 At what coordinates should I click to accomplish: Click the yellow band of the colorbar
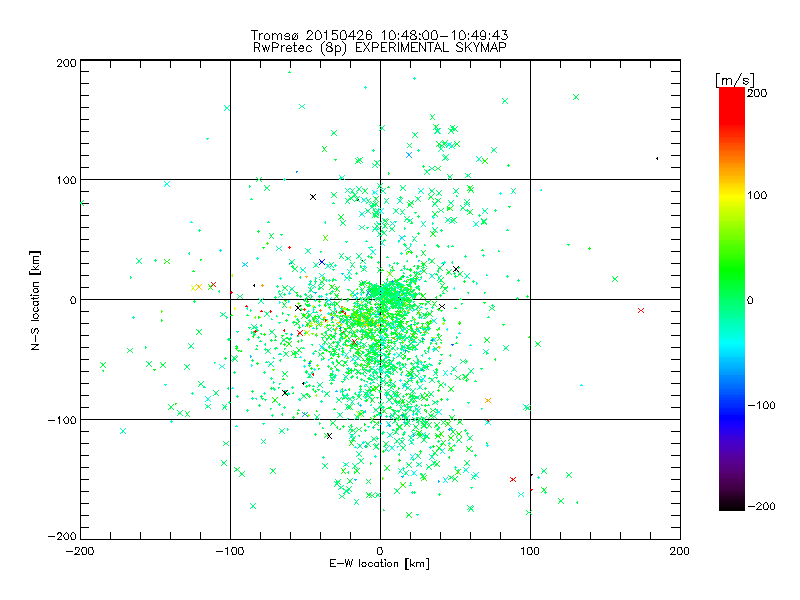tap(732, 195)
